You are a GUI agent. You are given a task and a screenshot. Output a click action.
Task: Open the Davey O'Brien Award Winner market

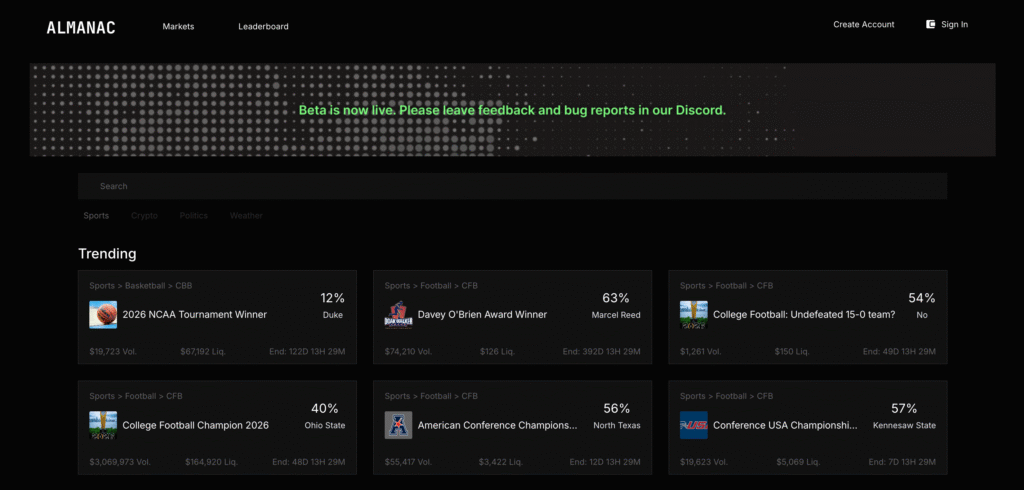pos(482,314)
